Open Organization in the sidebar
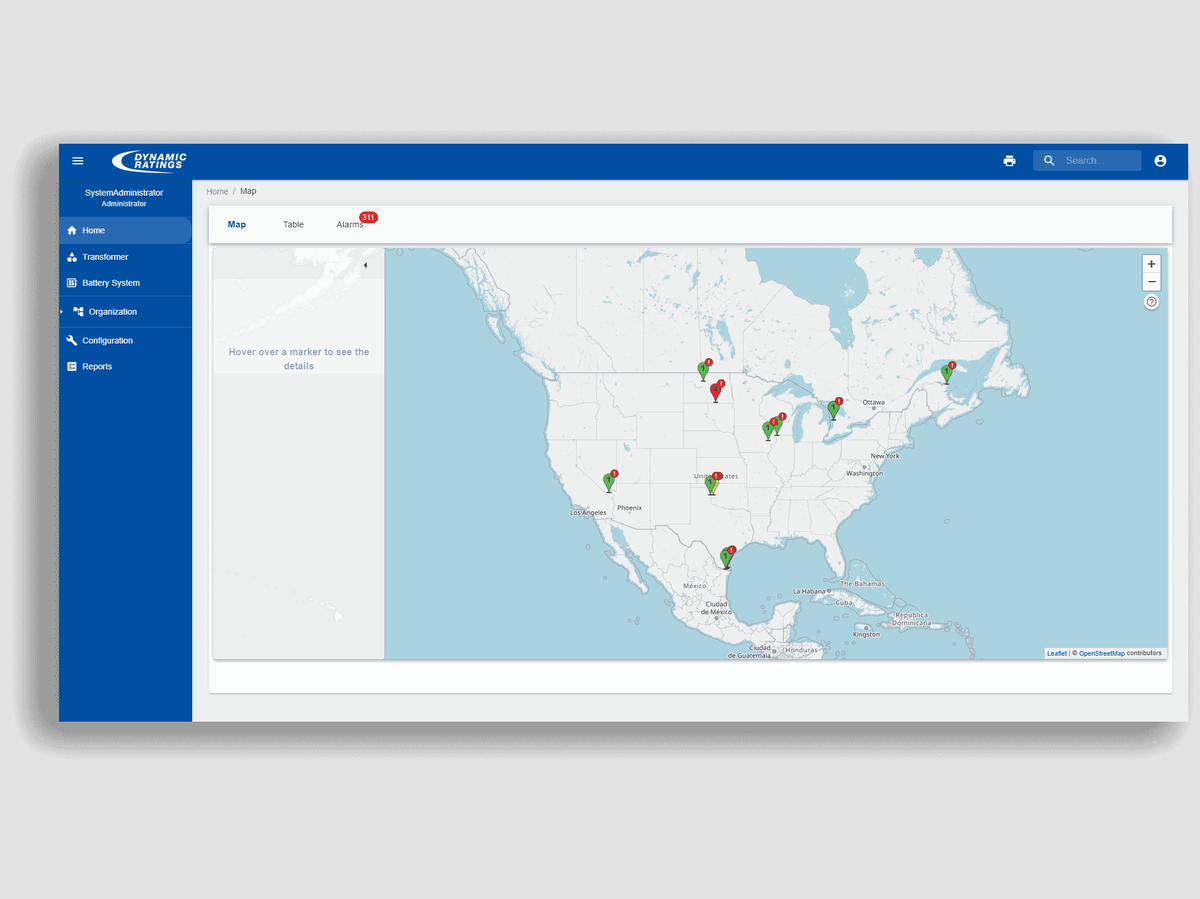The image size is (1200, 899). click(x=125, y=312)
